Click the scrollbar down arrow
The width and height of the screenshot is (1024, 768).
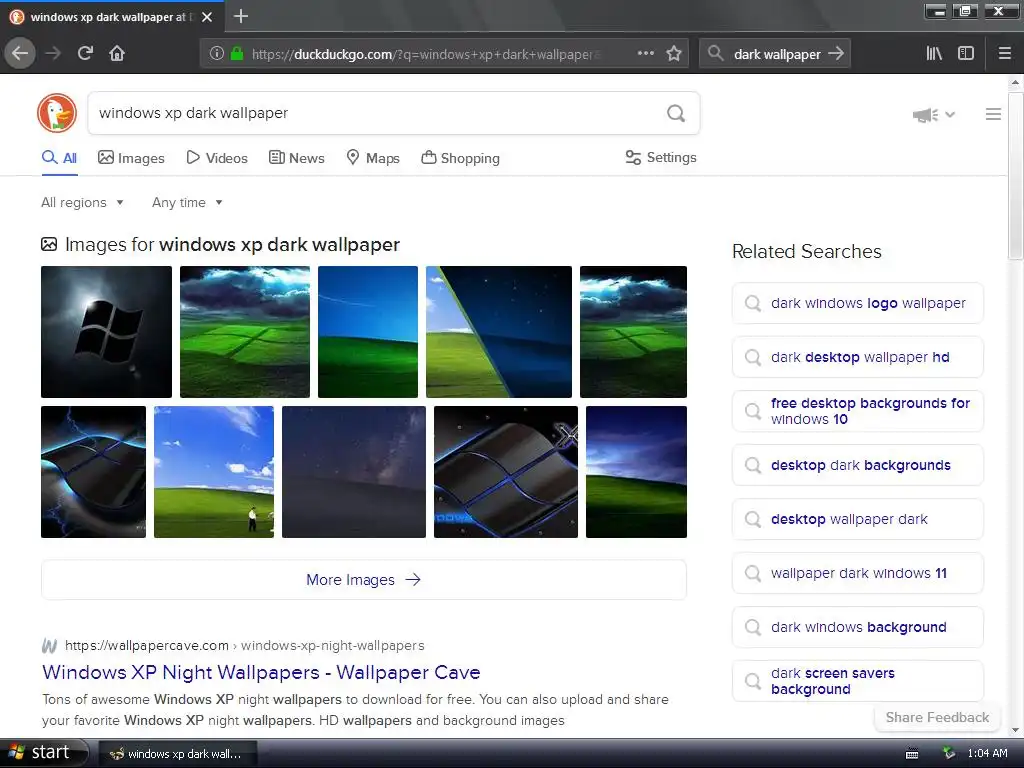pos(1015,730)
